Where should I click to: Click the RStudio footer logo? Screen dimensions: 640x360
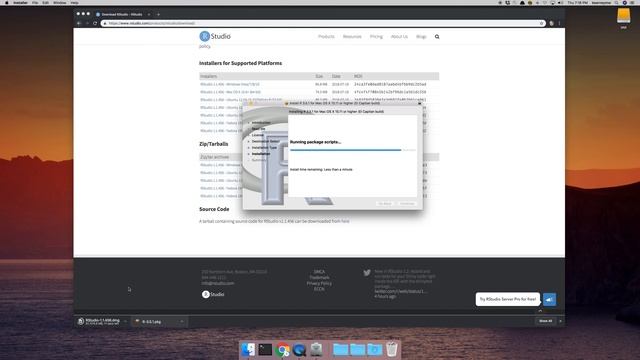tap(213, 294)
